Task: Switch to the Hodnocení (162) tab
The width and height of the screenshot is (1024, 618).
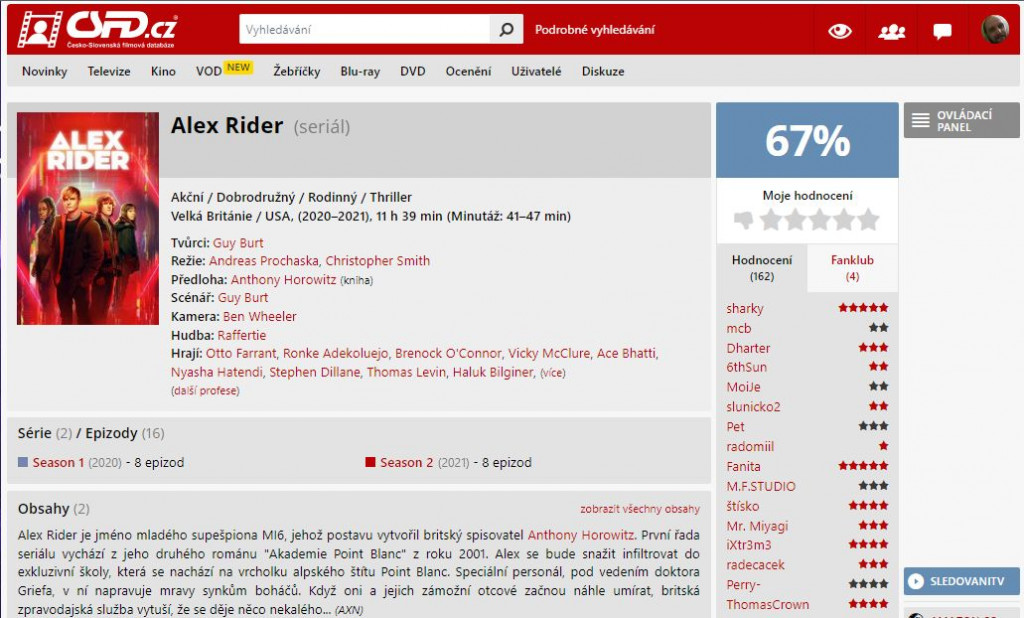Action: tap(761, 268)
